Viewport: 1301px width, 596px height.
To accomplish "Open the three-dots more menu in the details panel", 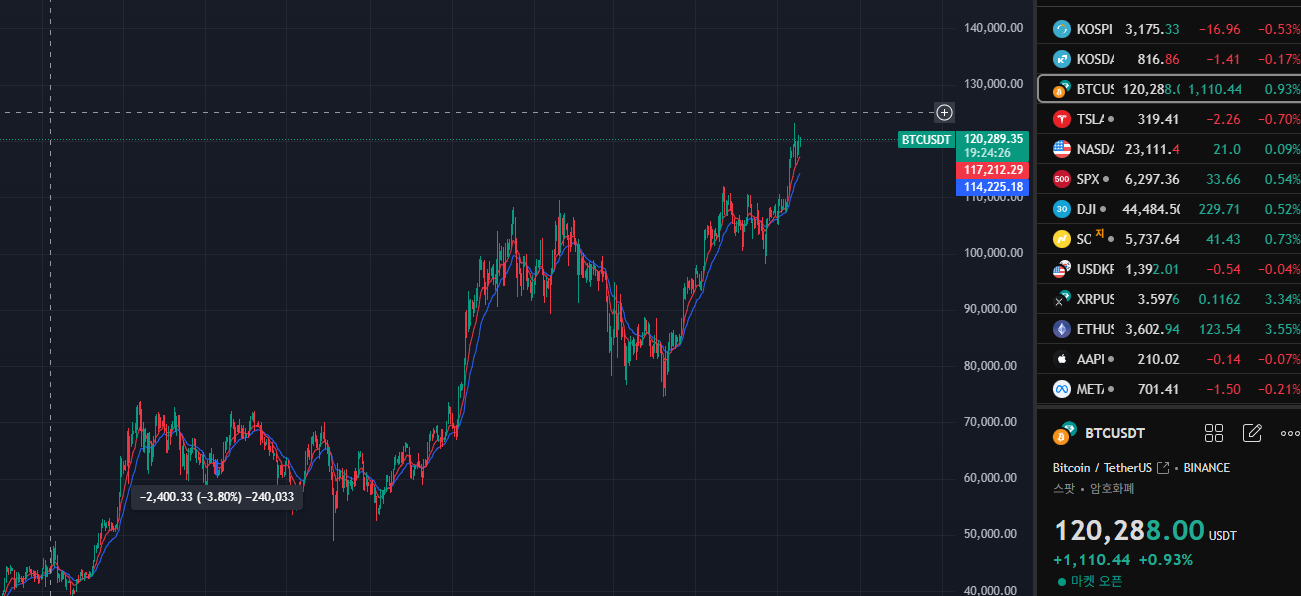I will [1290, 433].
